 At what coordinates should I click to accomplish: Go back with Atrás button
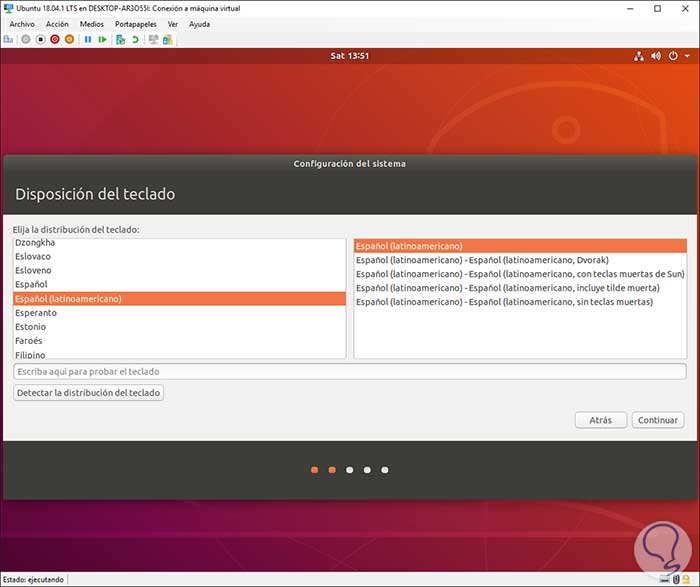[x=600, y=420]
